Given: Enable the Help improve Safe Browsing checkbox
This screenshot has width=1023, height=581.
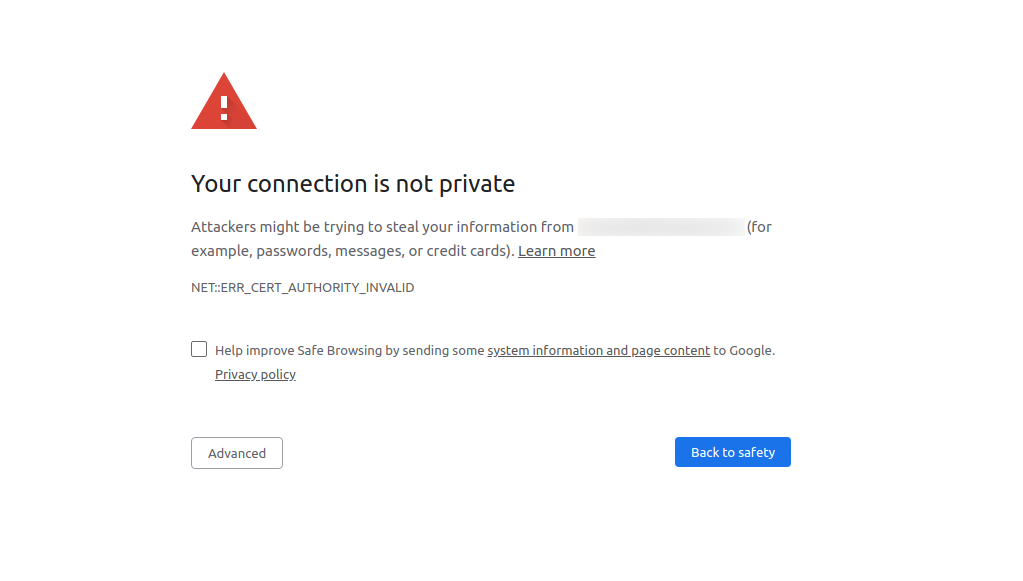Looking at the screenshot, I should pyautogui.click(x=198, y=348).
